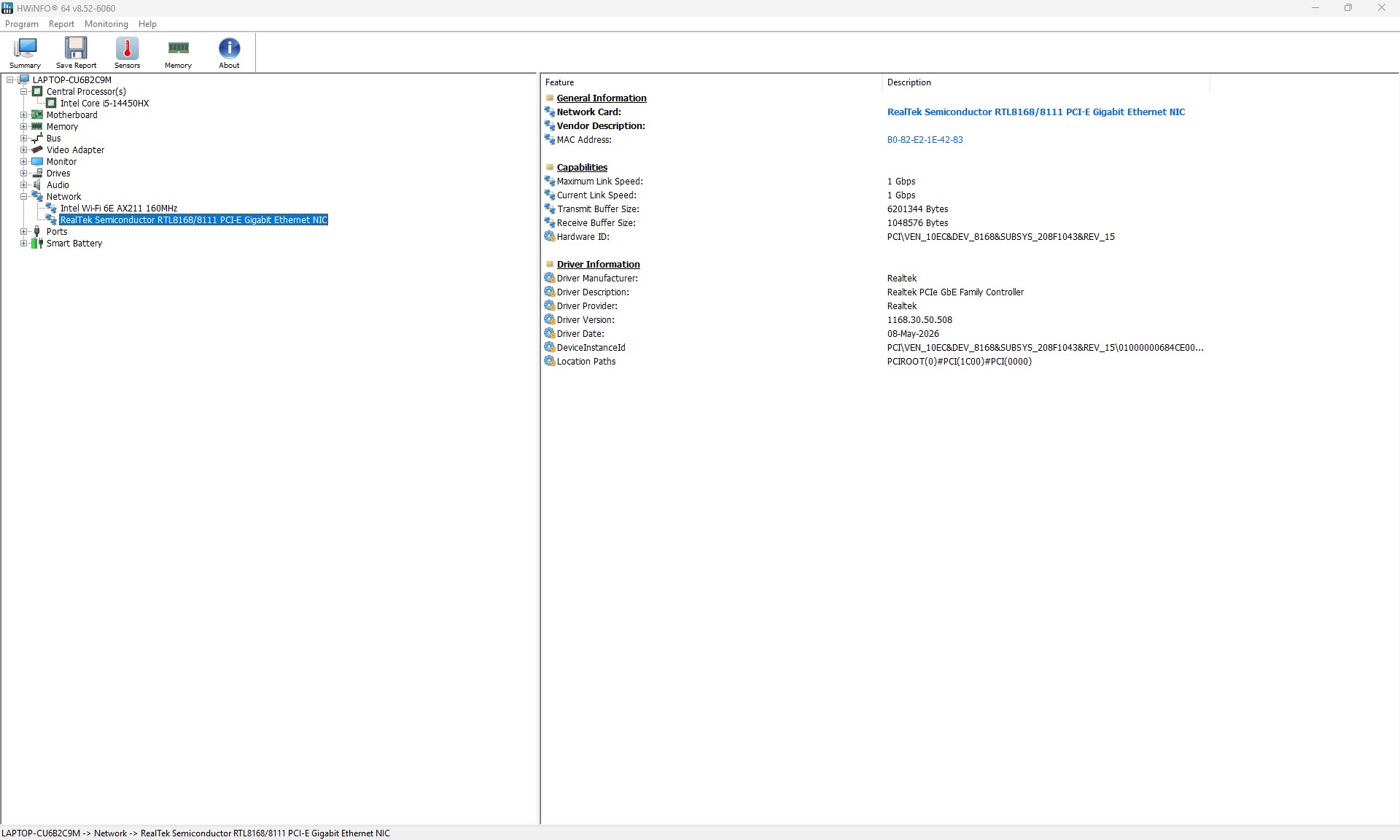
Task: Collapse the Central Processor(s) node
Action: (23, 92)
